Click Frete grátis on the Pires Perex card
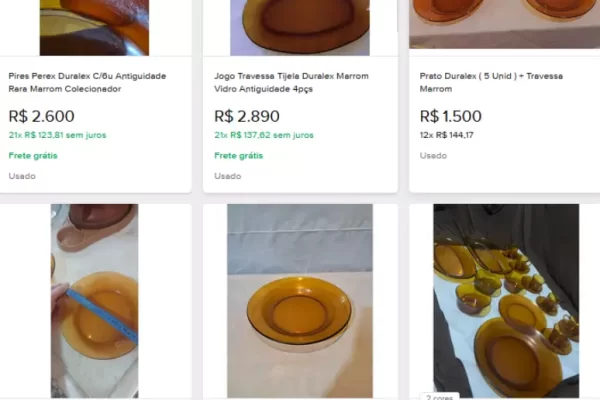Viewport: 600px width, 400px height. pyautogui.click(x=32, y=155)
